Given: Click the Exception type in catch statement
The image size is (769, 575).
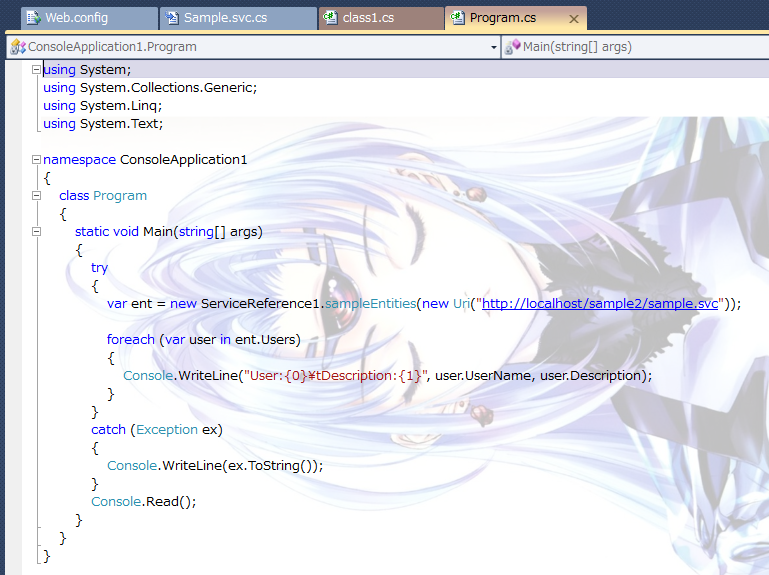Looking at the screenshot, I should tap(167, 429).
